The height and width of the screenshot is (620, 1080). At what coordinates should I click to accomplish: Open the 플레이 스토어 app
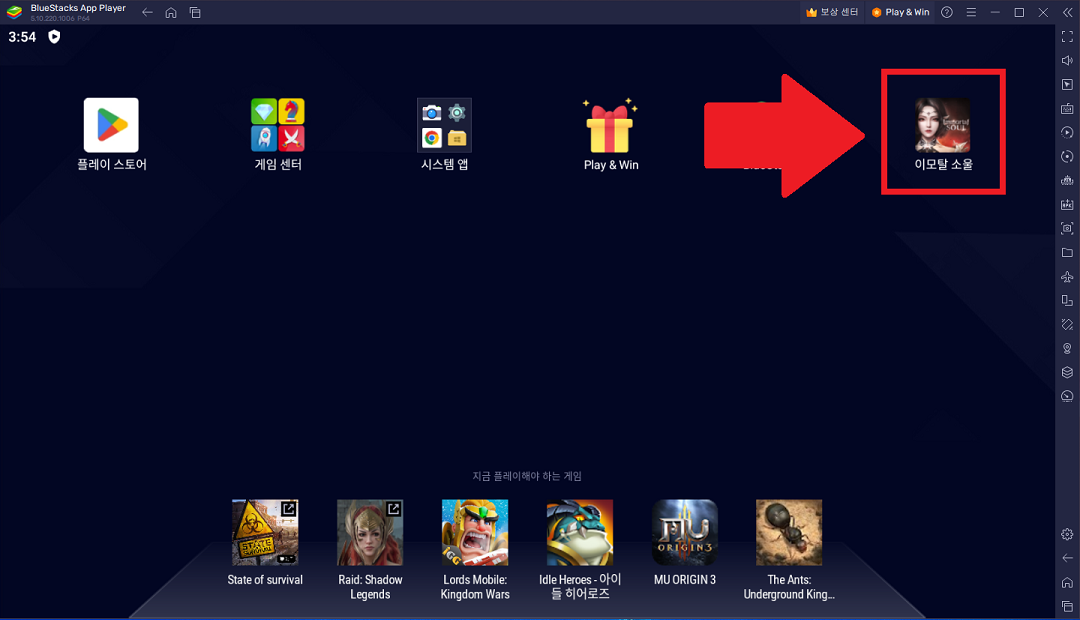click(111, 125)
